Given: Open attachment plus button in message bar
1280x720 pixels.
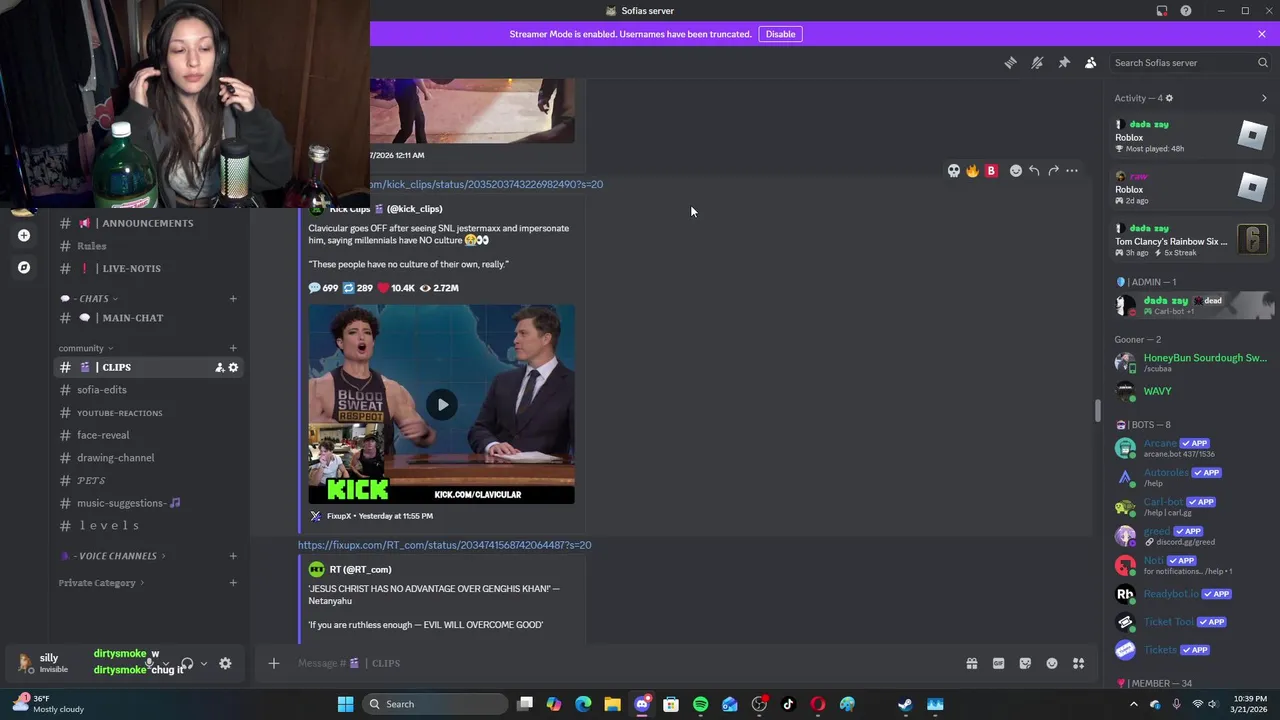Looking at the screenshot, I should [273, 663].
